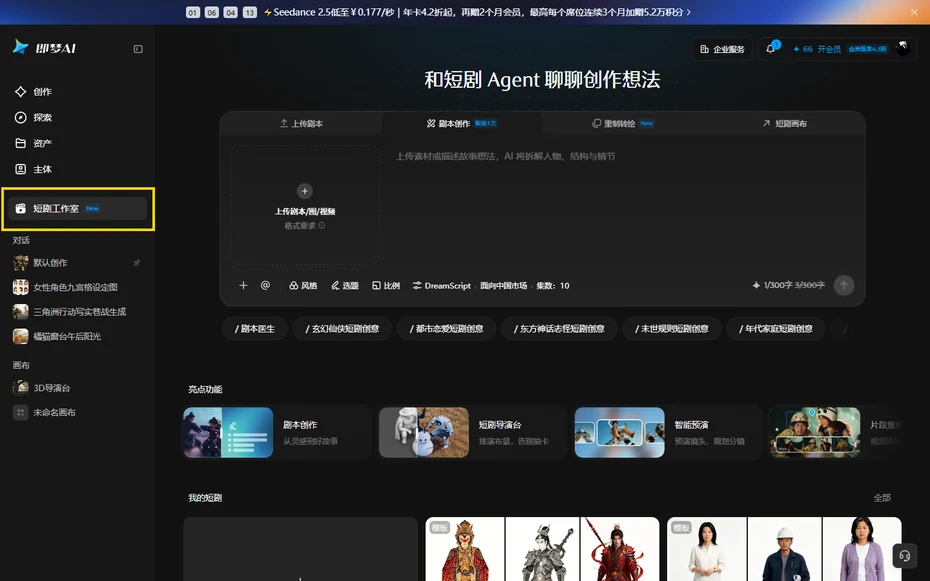Image resolution: width=930 pixels, height=581 pixels.
Task: Open the DreamScript settings dropdown
Action: tap(442, 286)
